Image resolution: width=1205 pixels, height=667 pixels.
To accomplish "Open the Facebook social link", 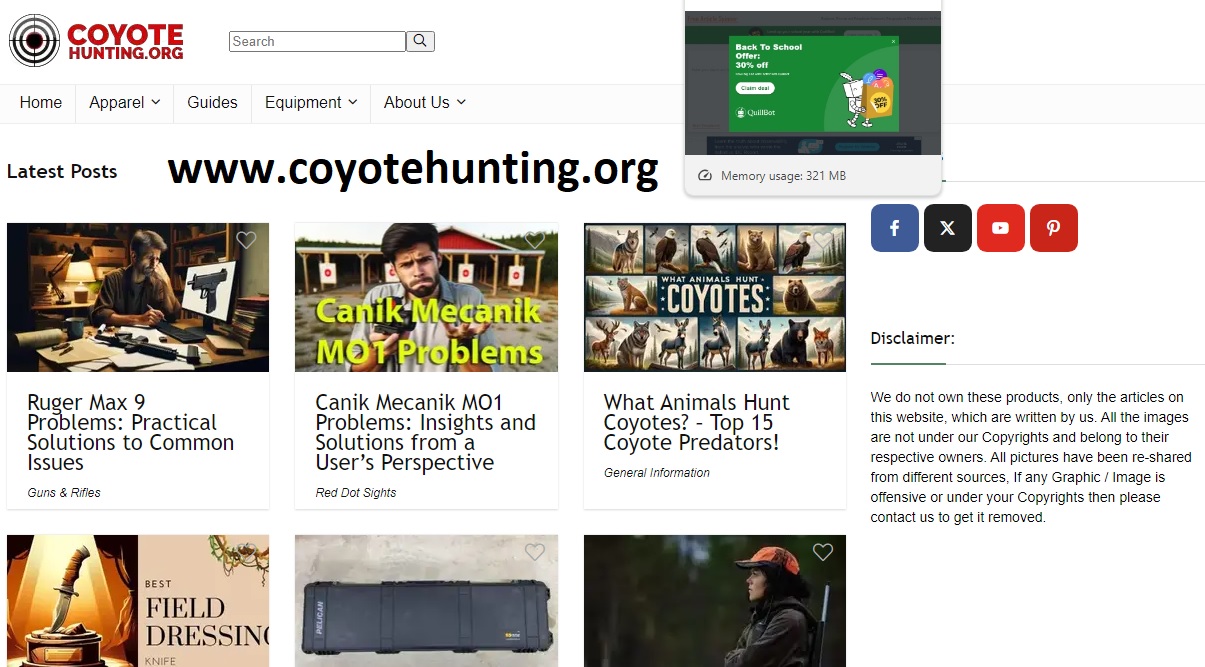I will (x=895, y=228).
